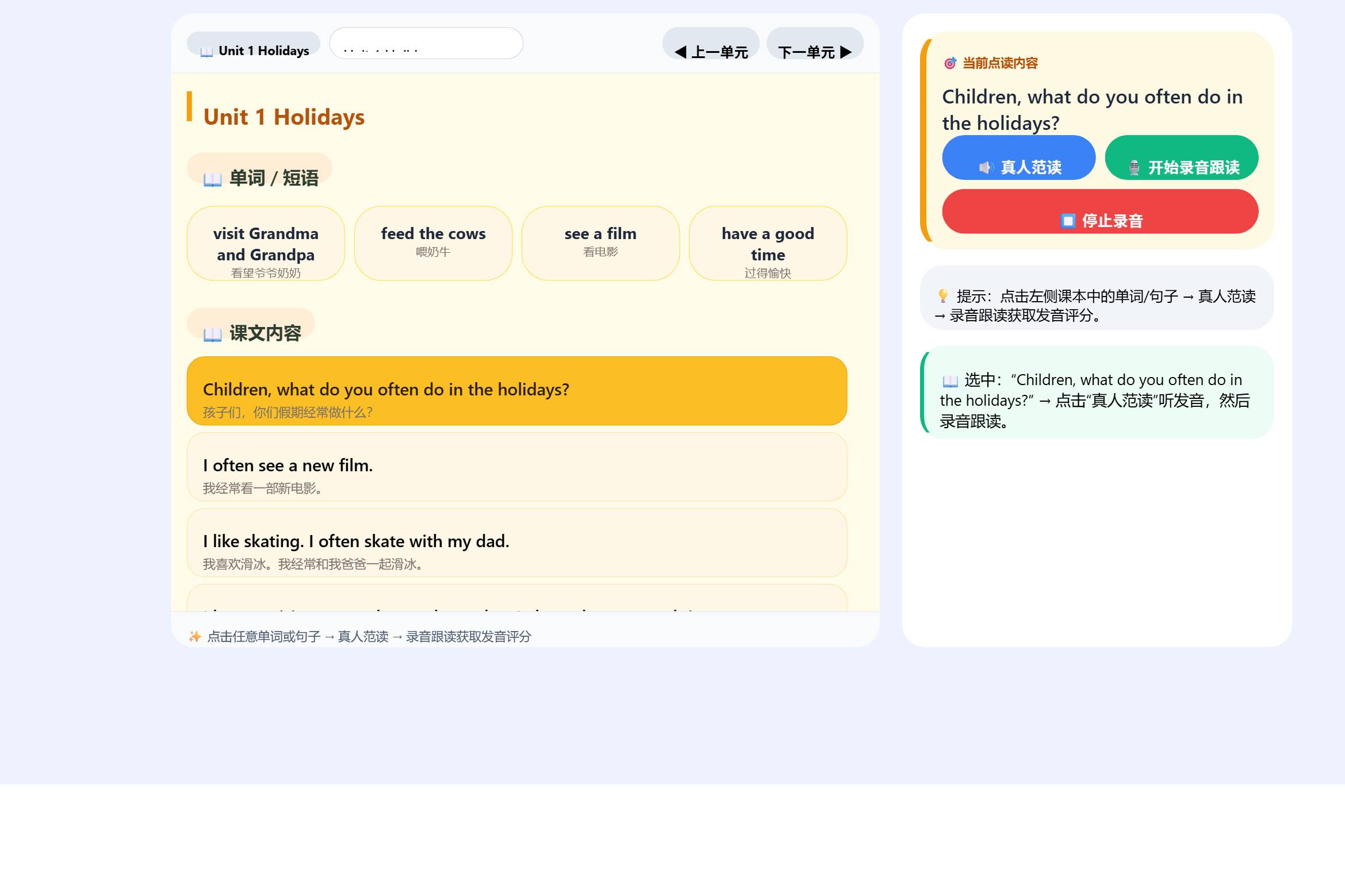
Task: Select the phrase card have a good time
Action: (768, 244)
